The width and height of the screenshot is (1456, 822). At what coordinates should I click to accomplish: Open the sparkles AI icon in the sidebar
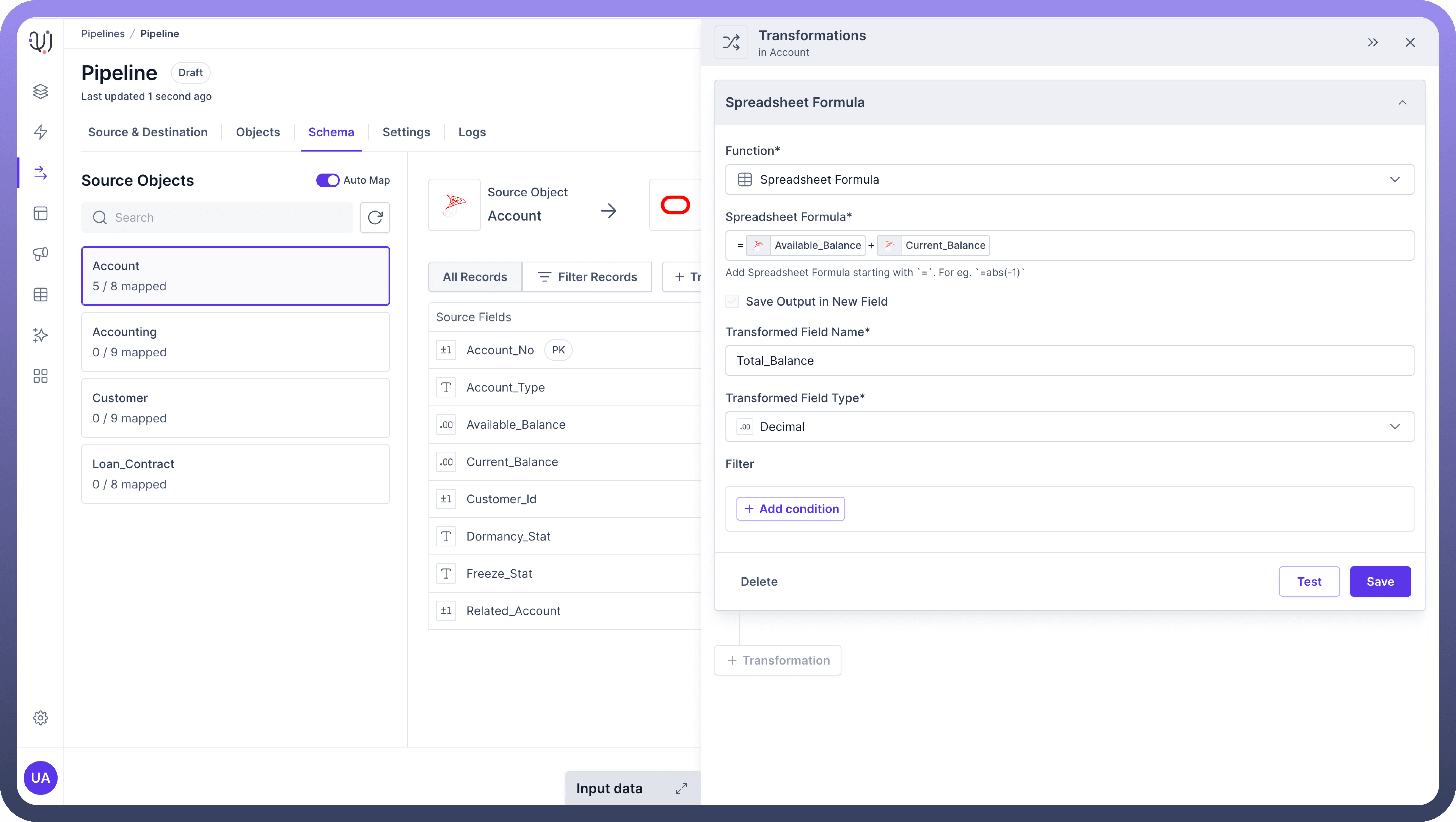pos(40,335)
